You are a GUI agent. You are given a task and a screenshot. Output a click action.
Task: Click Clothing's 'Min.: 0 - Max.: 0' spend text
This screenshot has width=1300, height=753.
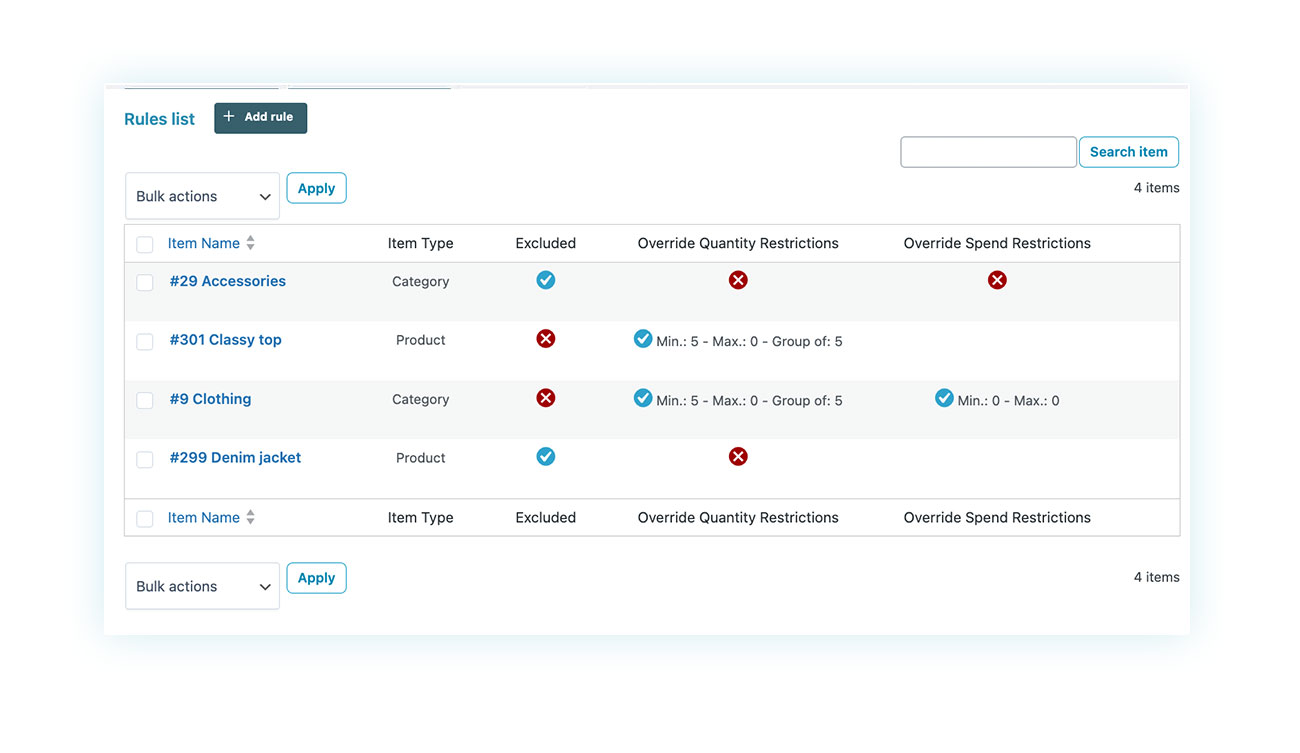[1008, 401]
